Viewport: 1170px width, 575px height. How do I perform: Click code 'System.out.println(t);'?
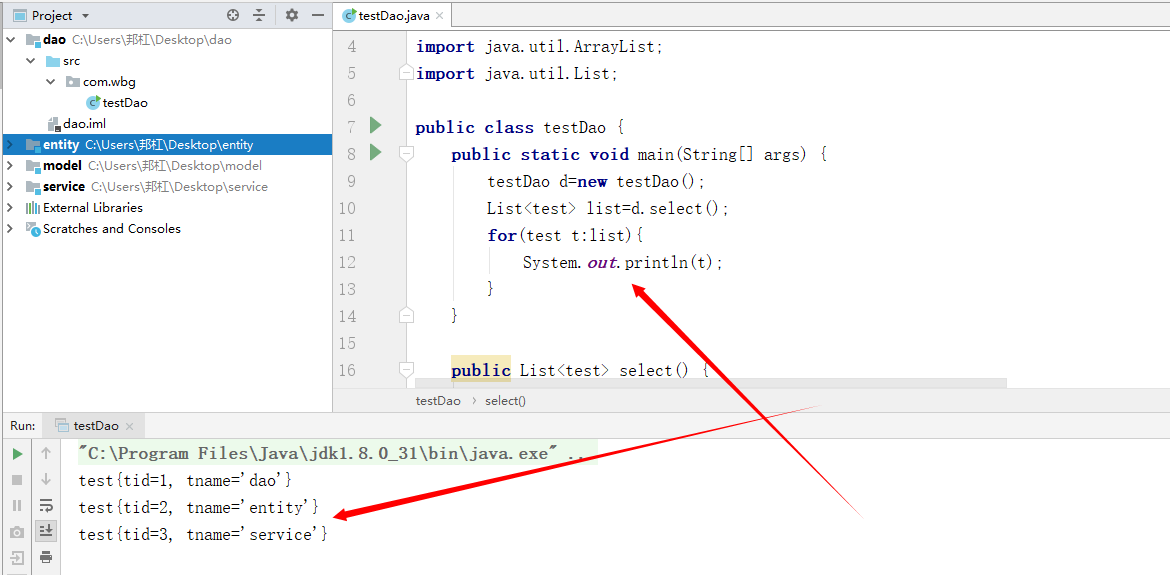pyautogui.click(x=623, y=263)
